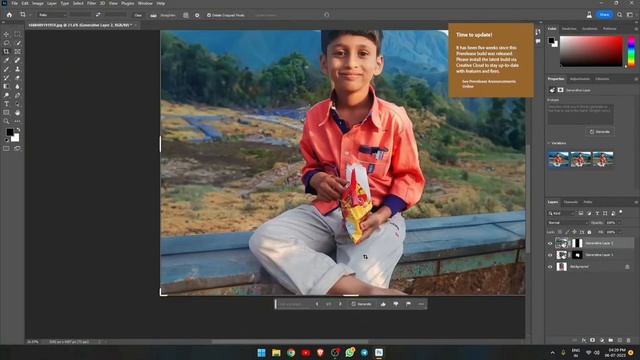Create new group folder icon

pos(611,340)
